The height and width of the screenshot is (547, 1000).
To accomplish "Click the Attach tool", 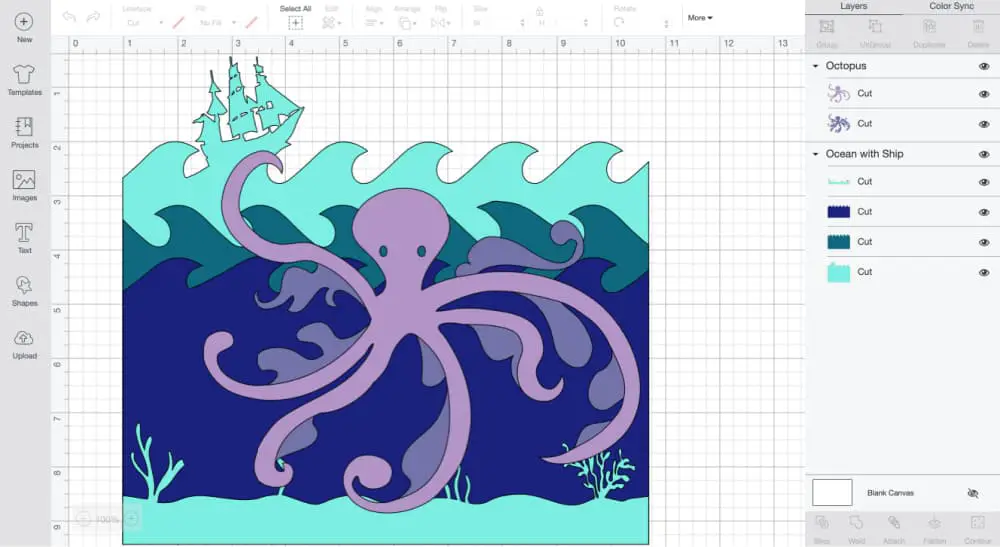I will [893, 529].
